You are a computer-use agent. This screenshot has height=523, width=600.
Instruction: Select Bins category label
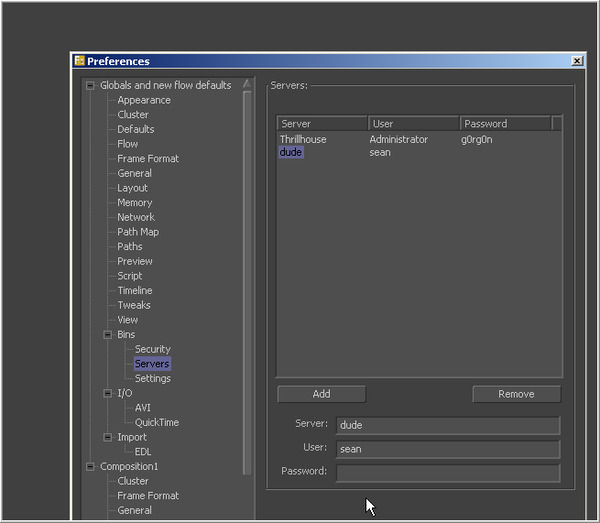point(126,335)
